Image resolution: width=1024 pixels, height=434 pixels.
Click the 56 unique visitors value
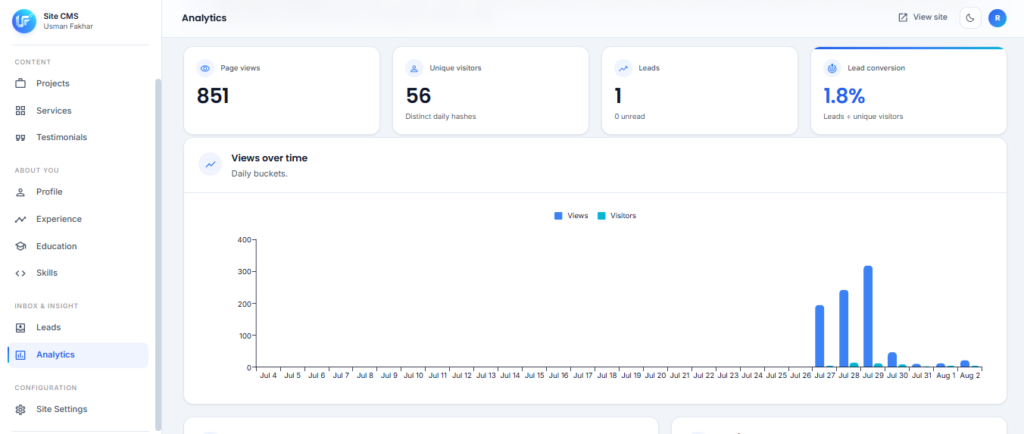click(419, 96)
